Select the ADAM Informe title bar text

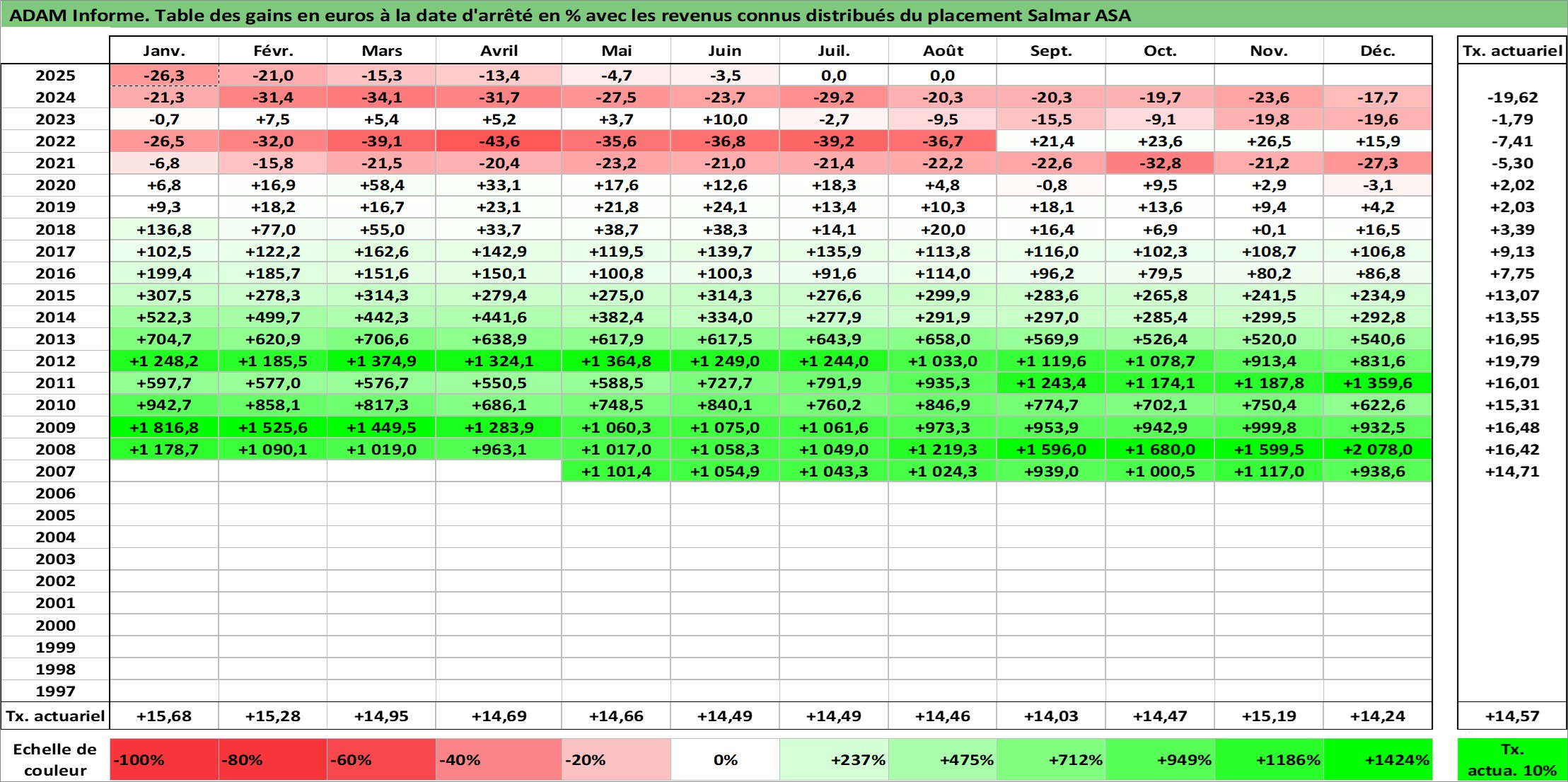click(x=569, y=15)
